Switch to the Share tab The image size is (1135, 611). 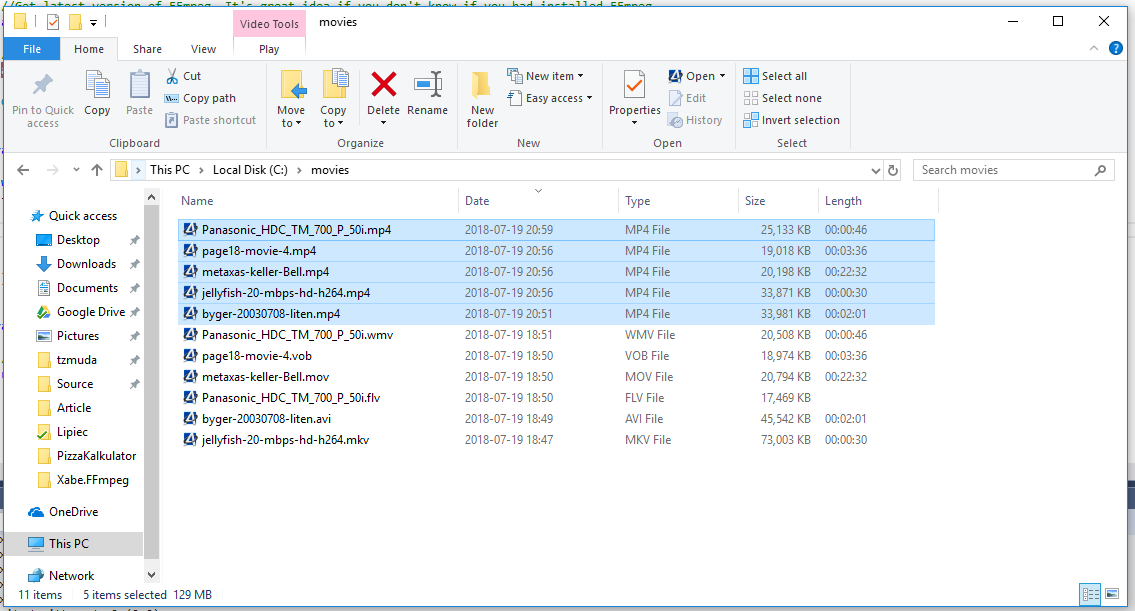coord(147,49)
